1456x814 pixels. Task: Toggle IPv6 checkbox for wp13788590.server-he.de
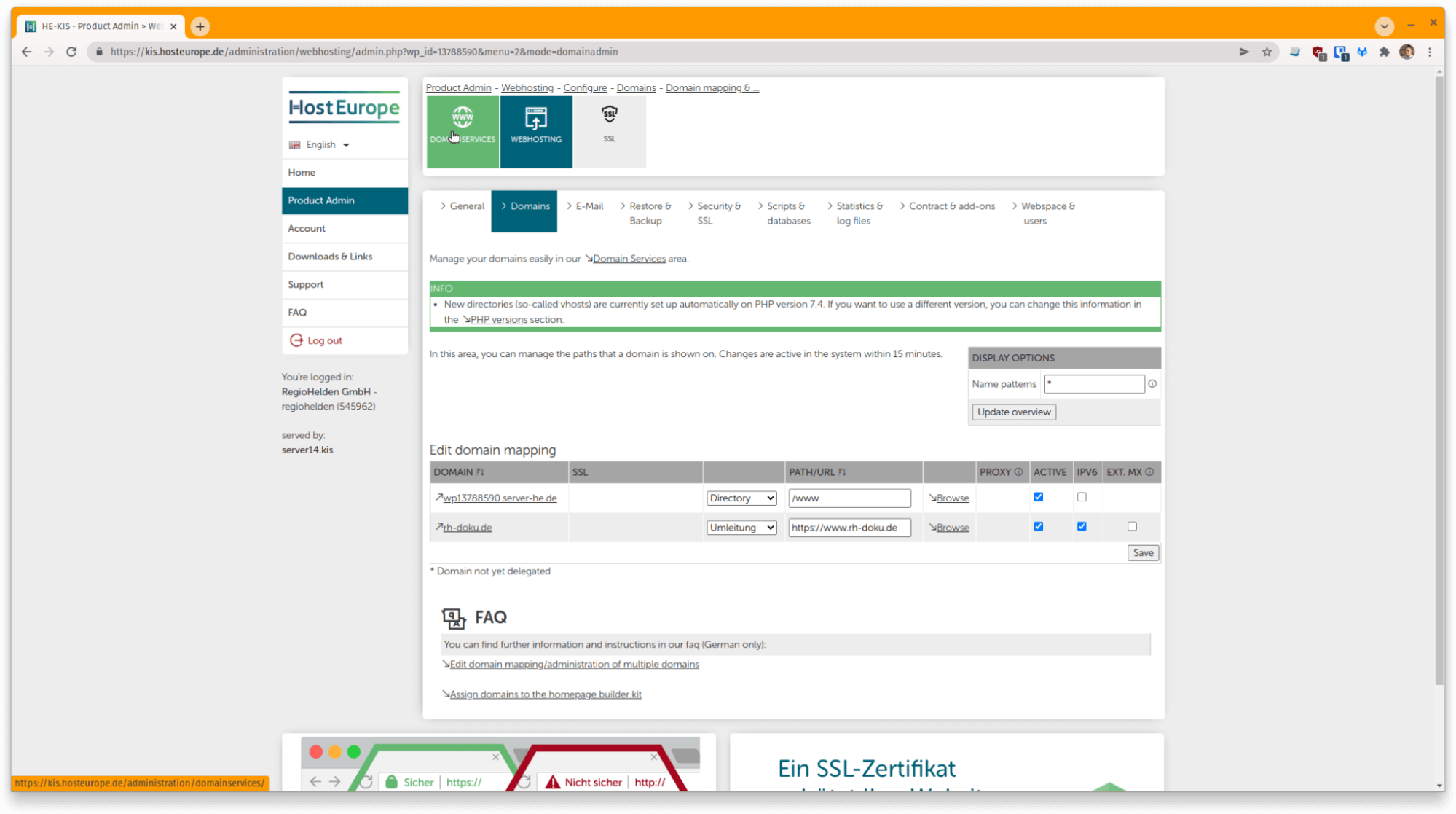pyautogui.click(x=1082, y=497)
